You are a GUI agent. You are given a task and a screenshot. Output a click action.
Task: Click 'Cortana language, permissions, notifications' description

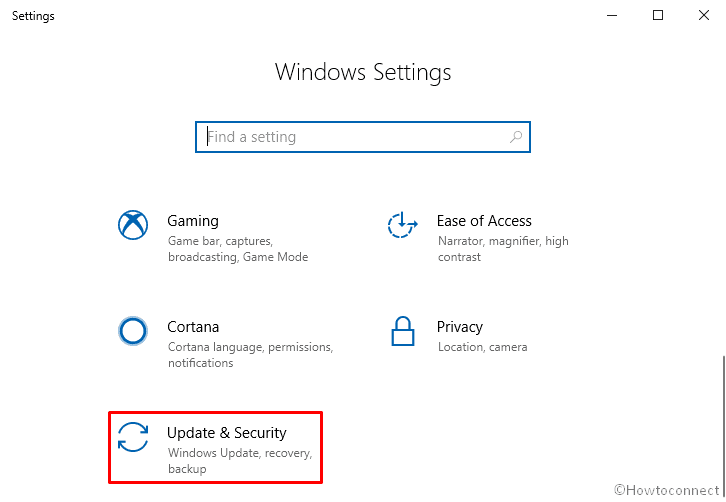pyautogui.click(x=250, y=355)
